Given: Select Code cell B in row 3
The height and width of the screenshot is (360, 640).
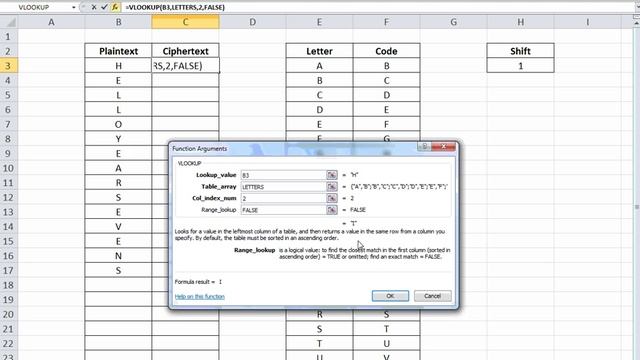Looking at the screenshot, I should coord(386,66).
